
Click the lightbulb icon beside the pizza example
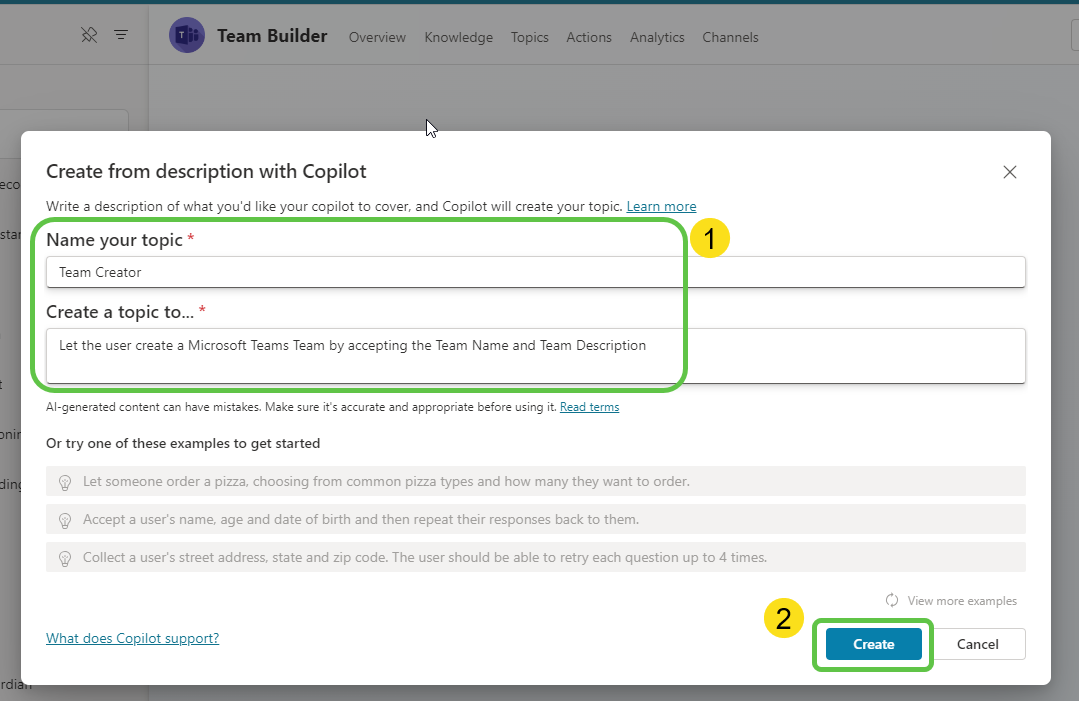tap(65, 481)
